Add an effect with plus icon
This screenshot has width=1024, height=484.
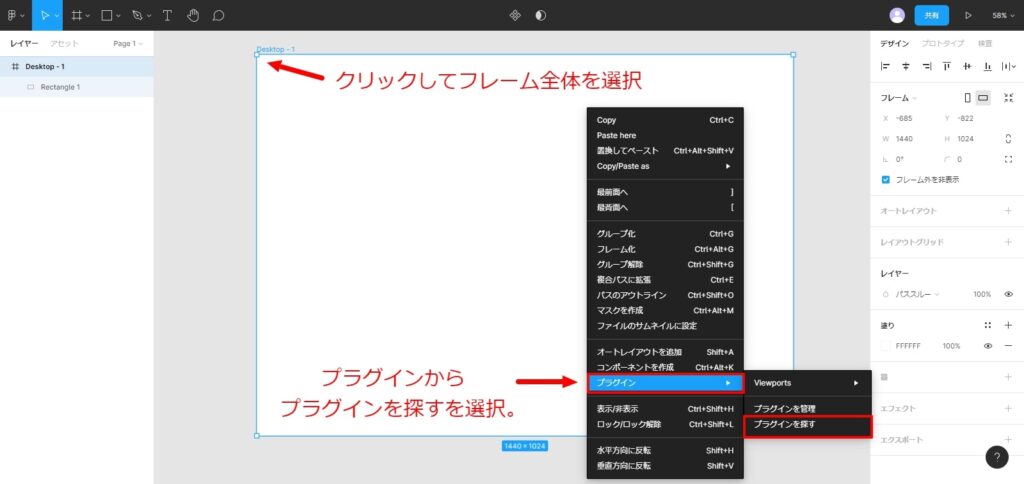coord(1008,408)
